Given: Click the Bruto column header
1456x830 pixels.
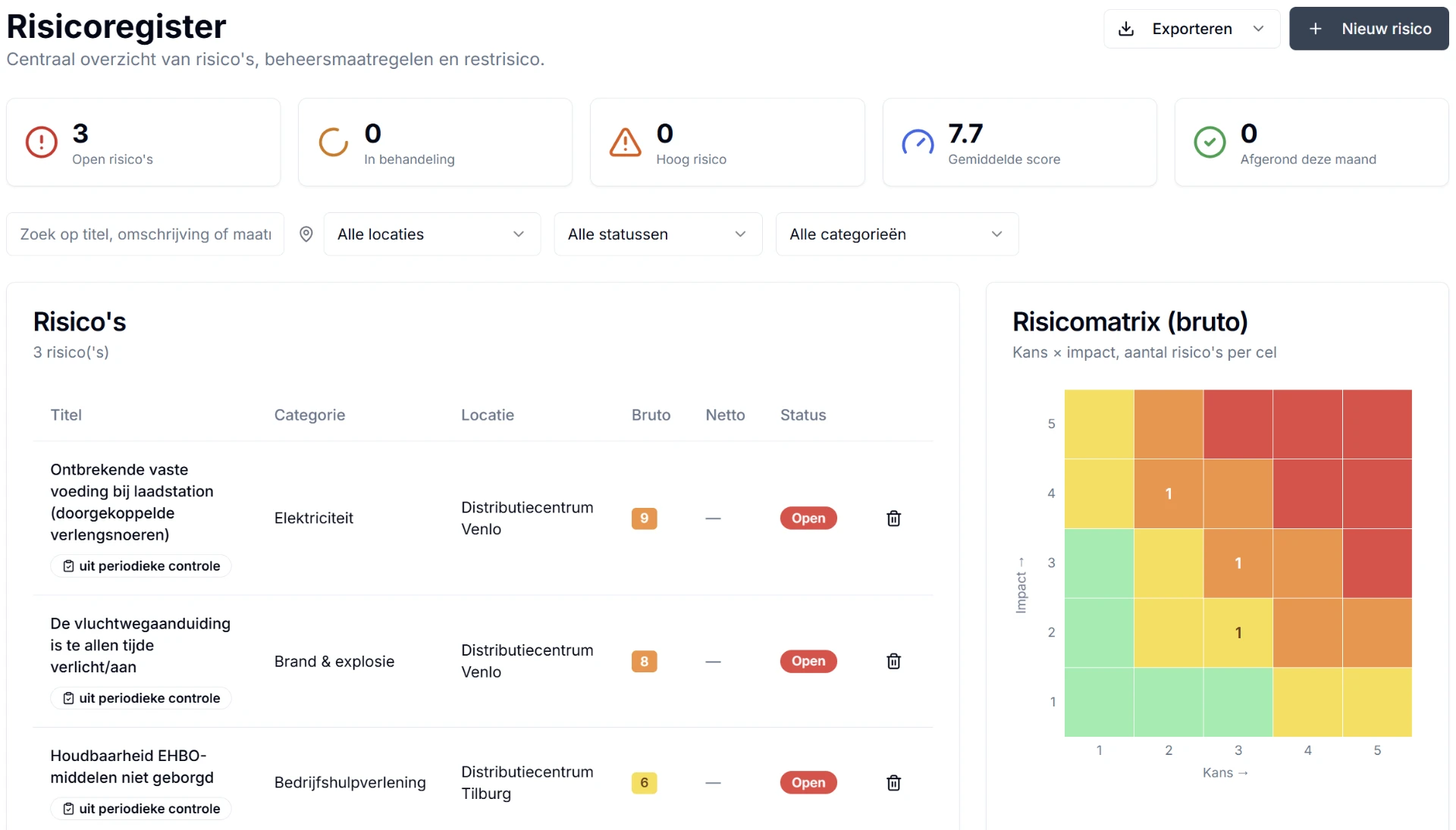Looking at the screenshot, I should coord(651,415).
